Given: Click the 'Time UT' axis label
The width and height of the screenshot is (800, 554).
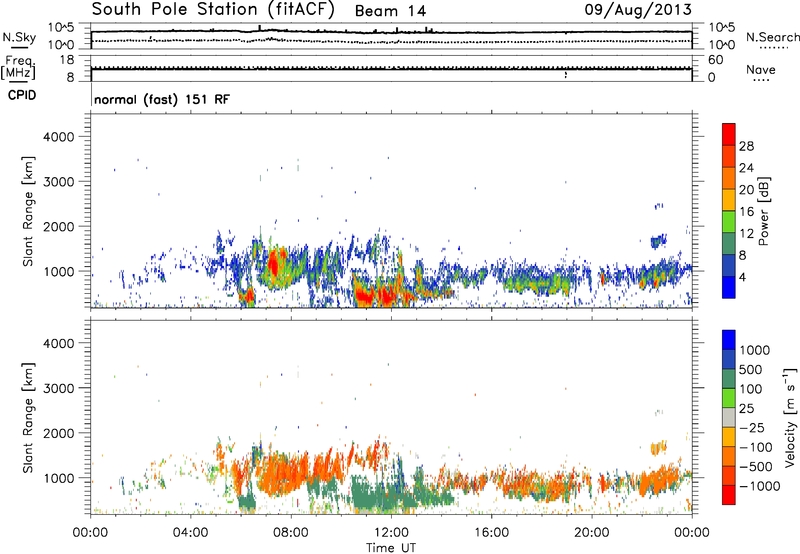Looking at the screenshot, I should [391, 548].
